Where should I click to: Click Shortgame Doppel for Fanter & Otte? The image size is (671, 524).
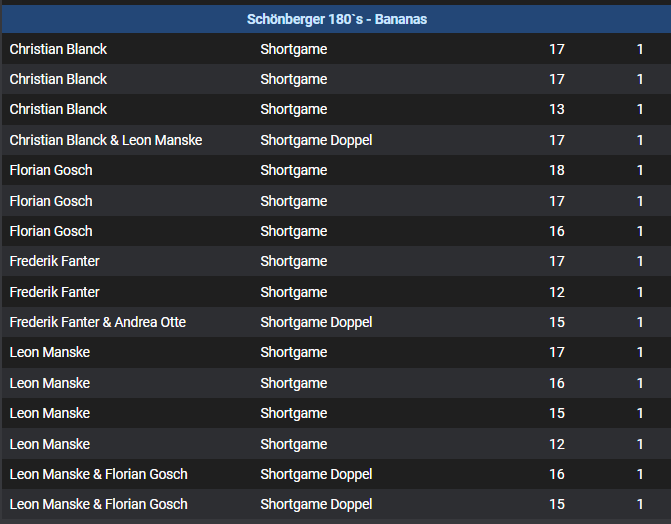(316, 322)
